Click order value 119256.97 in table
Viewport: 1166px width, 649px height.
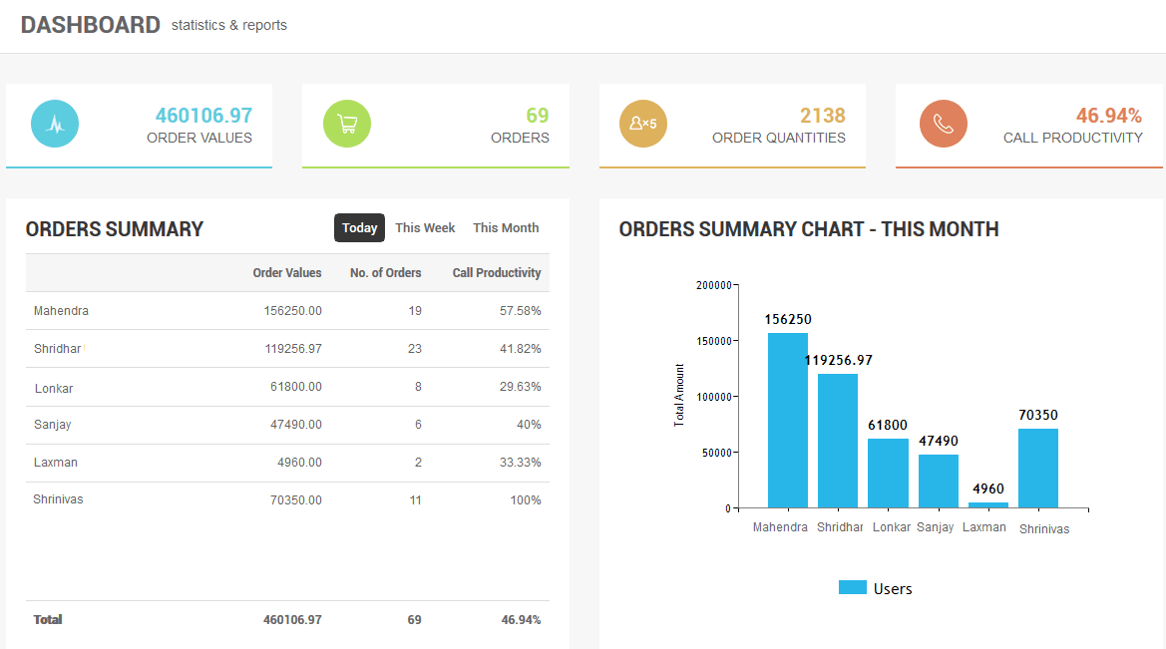[x=293, y=349]
